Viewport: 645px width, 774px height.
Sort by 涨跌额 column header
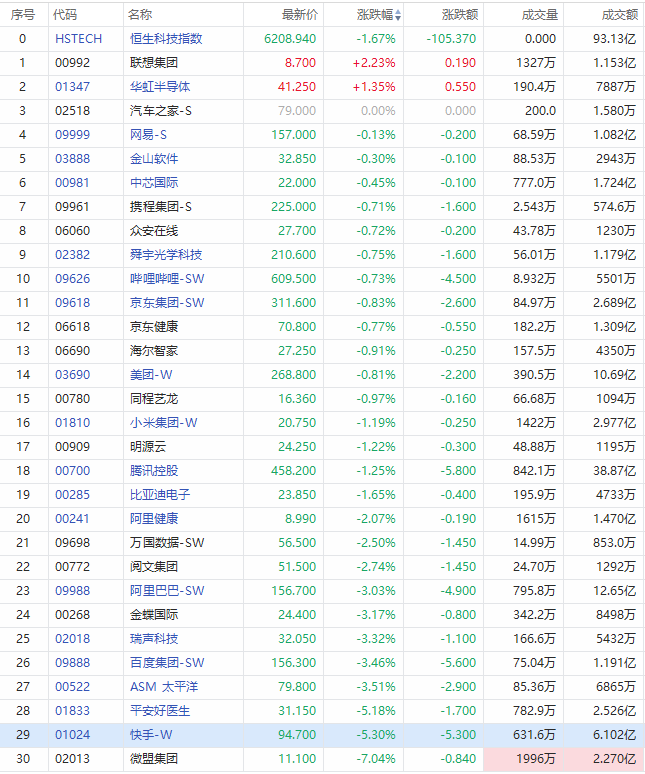tap(460, 15)
